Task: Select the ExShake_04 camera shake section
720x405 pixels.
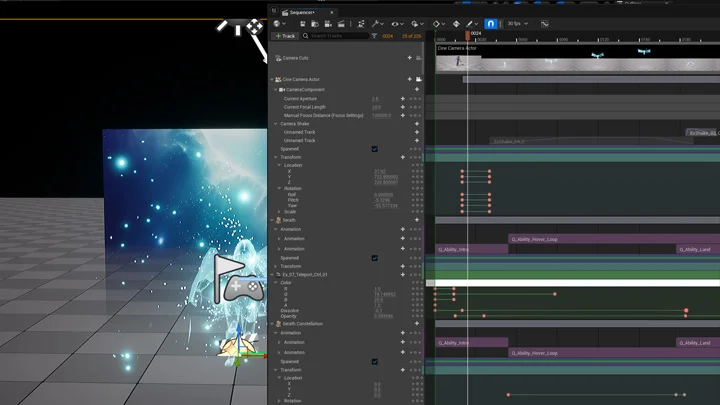Action: (592, 141)
